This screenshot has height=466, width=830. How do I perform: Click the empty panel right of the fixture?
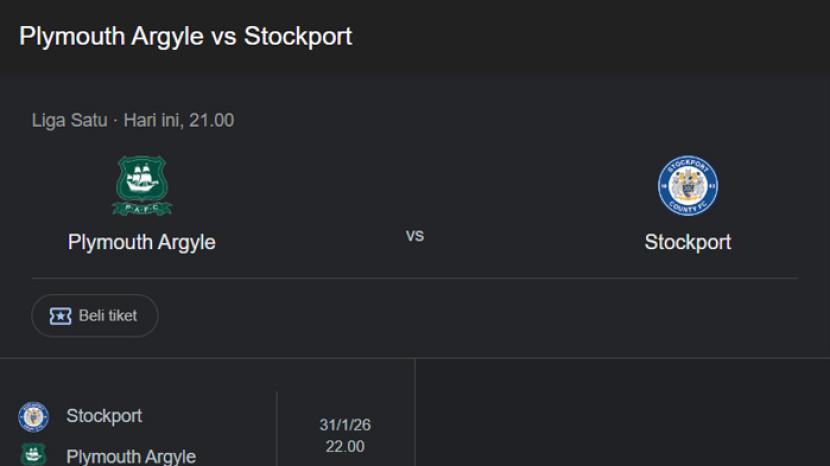coord(620,415)
